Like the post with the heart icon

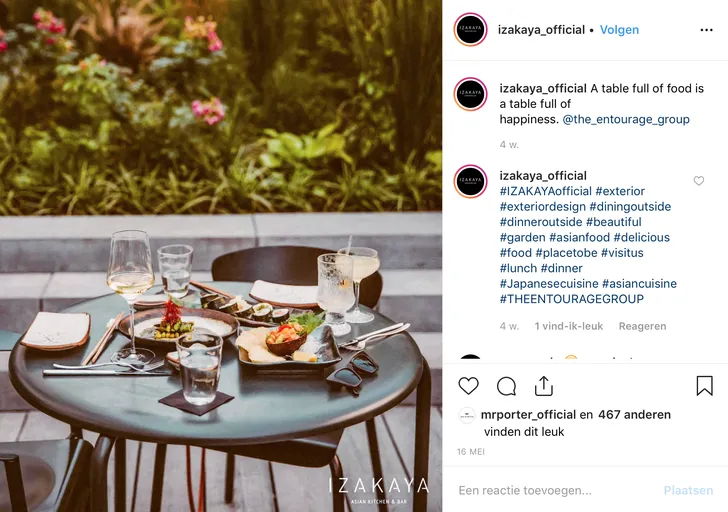pyautogui.click(x=468, y=386)
